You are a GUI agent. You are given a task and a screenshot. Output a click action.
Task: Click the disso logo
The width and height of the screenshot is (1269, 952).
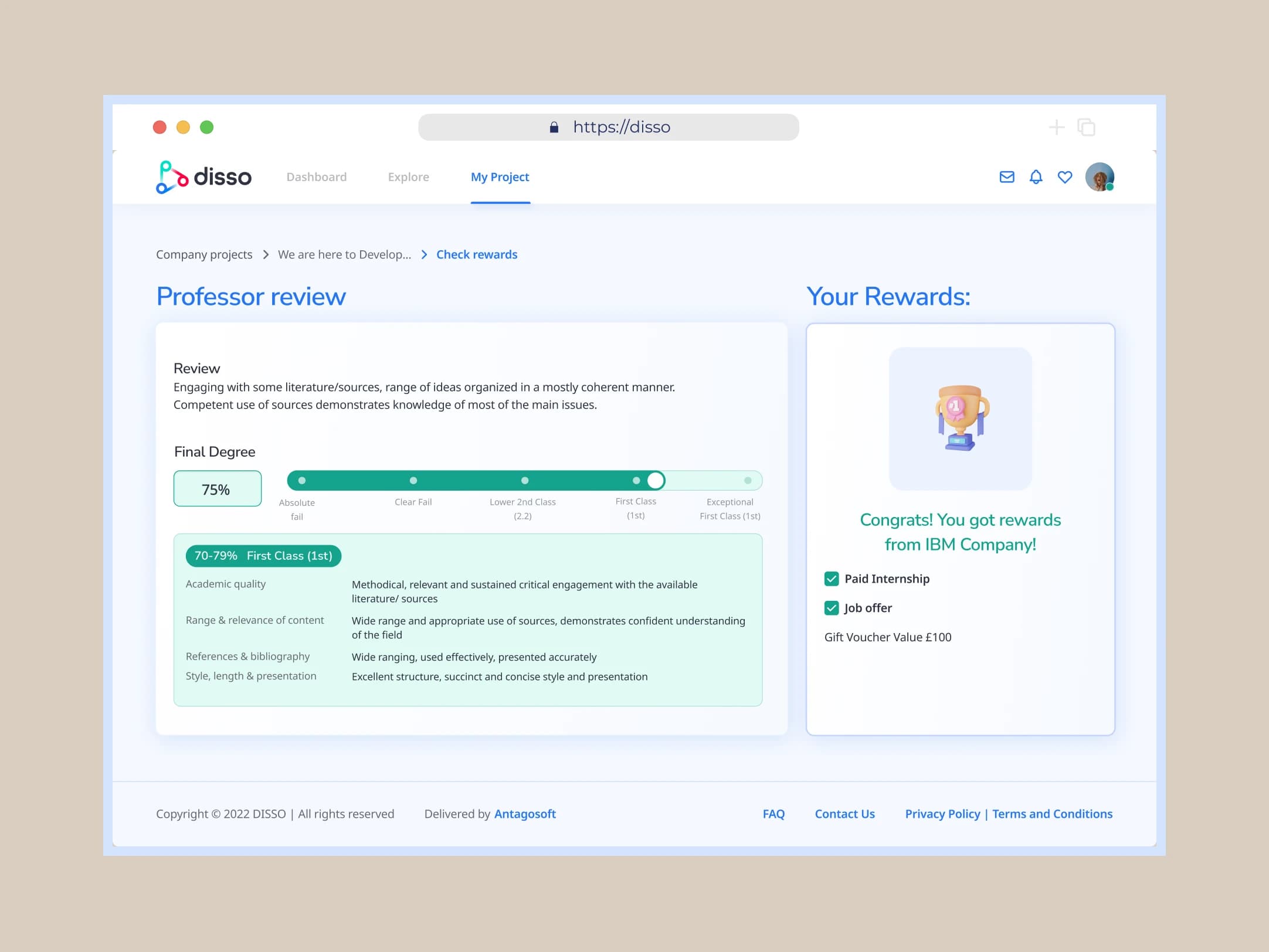203,177
